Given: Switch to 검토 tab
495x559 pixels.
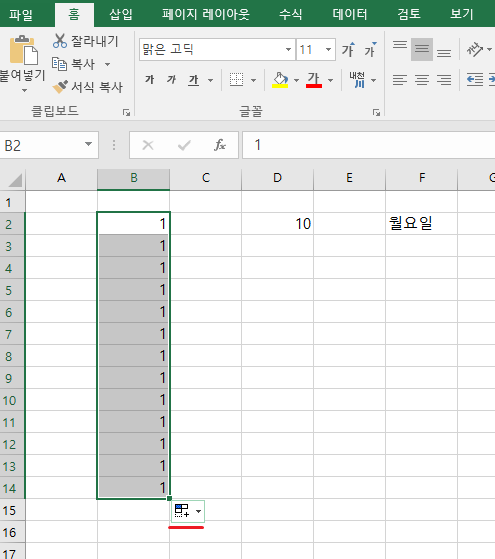Looking at the screenshot, I should tap(409, 15).
